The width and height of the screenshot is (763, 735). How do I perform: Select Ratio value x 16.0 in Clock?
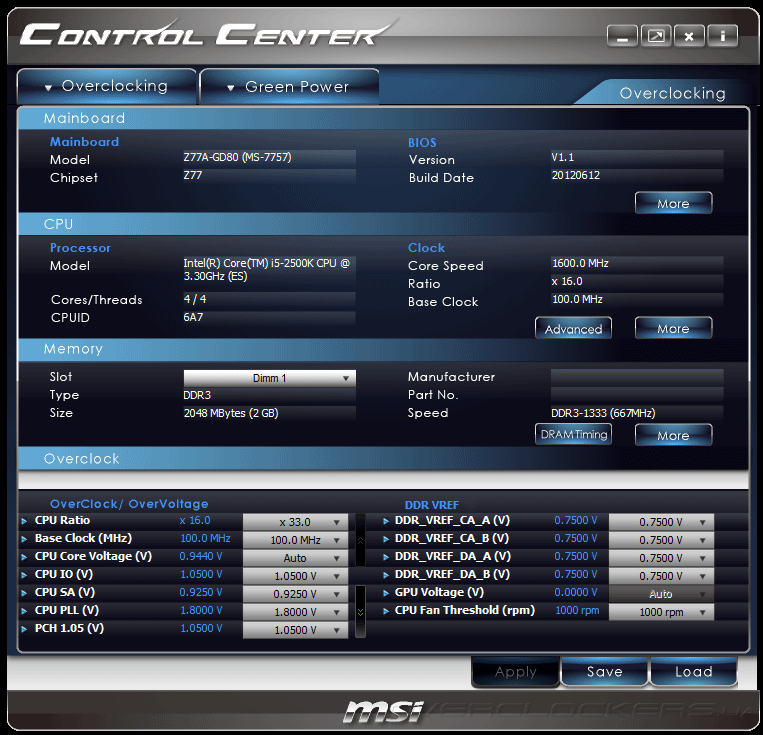coord(567,281)
